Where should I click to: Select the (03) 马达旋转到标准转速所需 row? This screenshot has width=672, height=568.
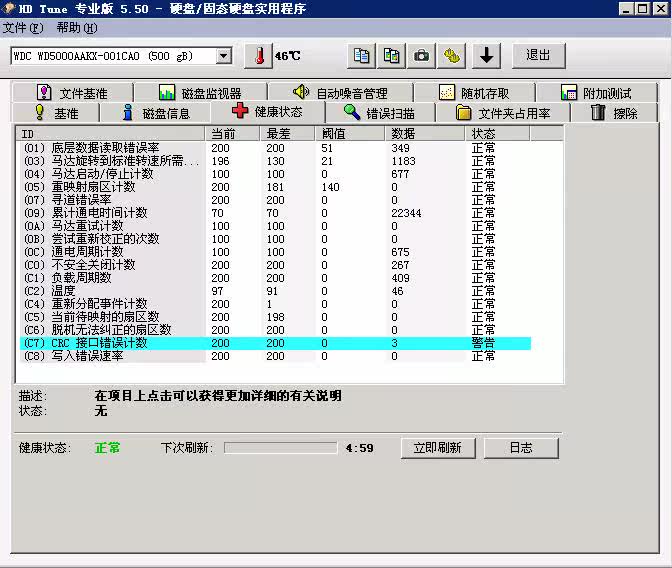click(x=276, y=161)
